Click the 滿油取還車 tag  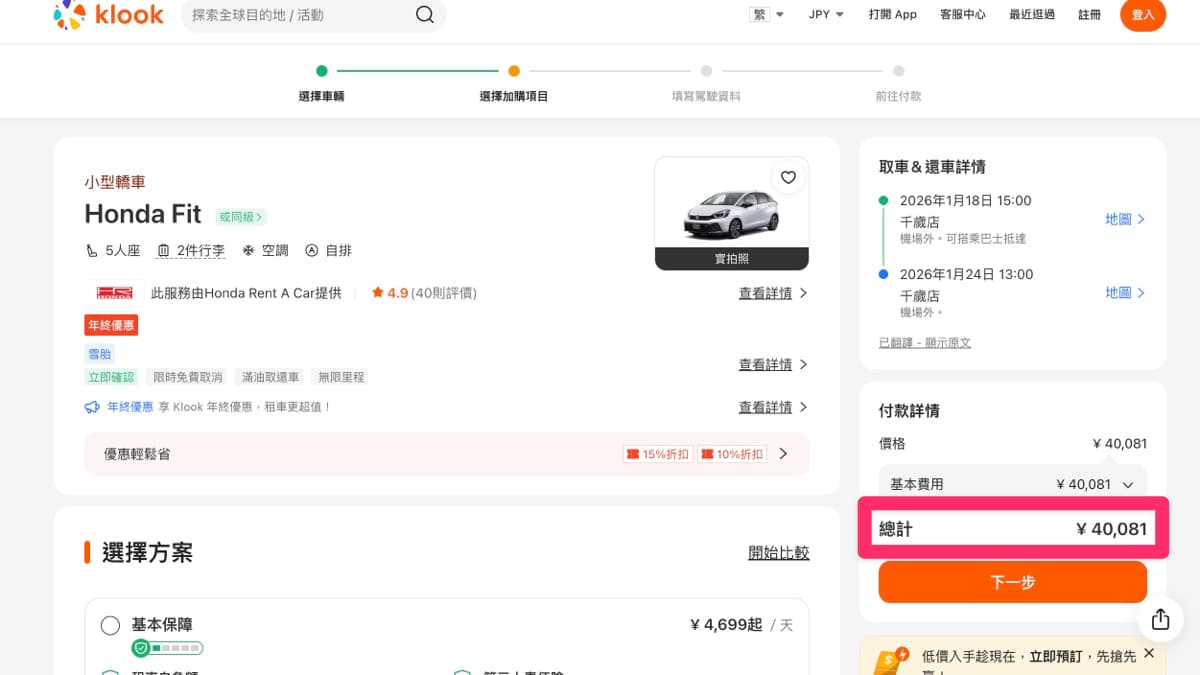(x=268, y=377)
